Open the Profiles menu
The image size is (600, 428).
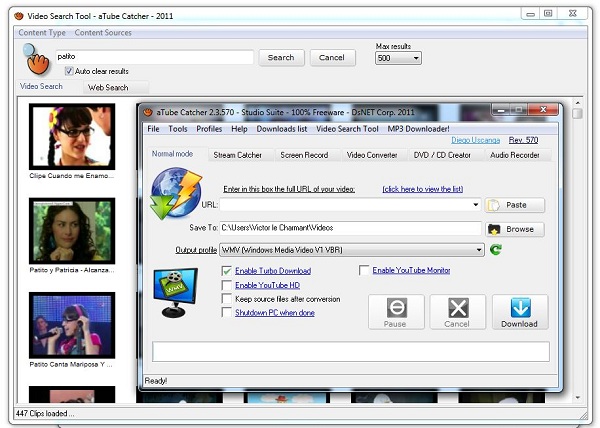coord(209,129)
